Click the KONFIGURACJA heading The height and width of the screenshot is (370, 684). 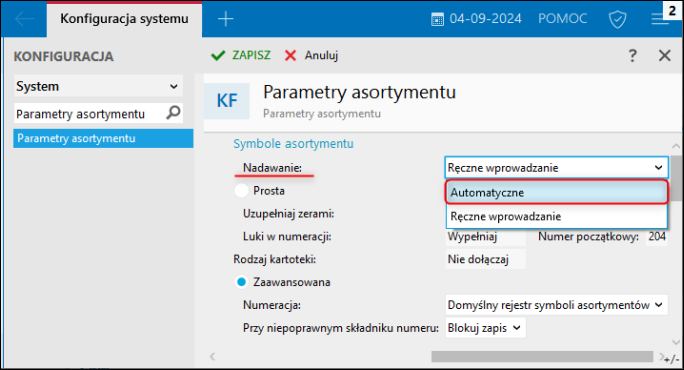point(64,56)
